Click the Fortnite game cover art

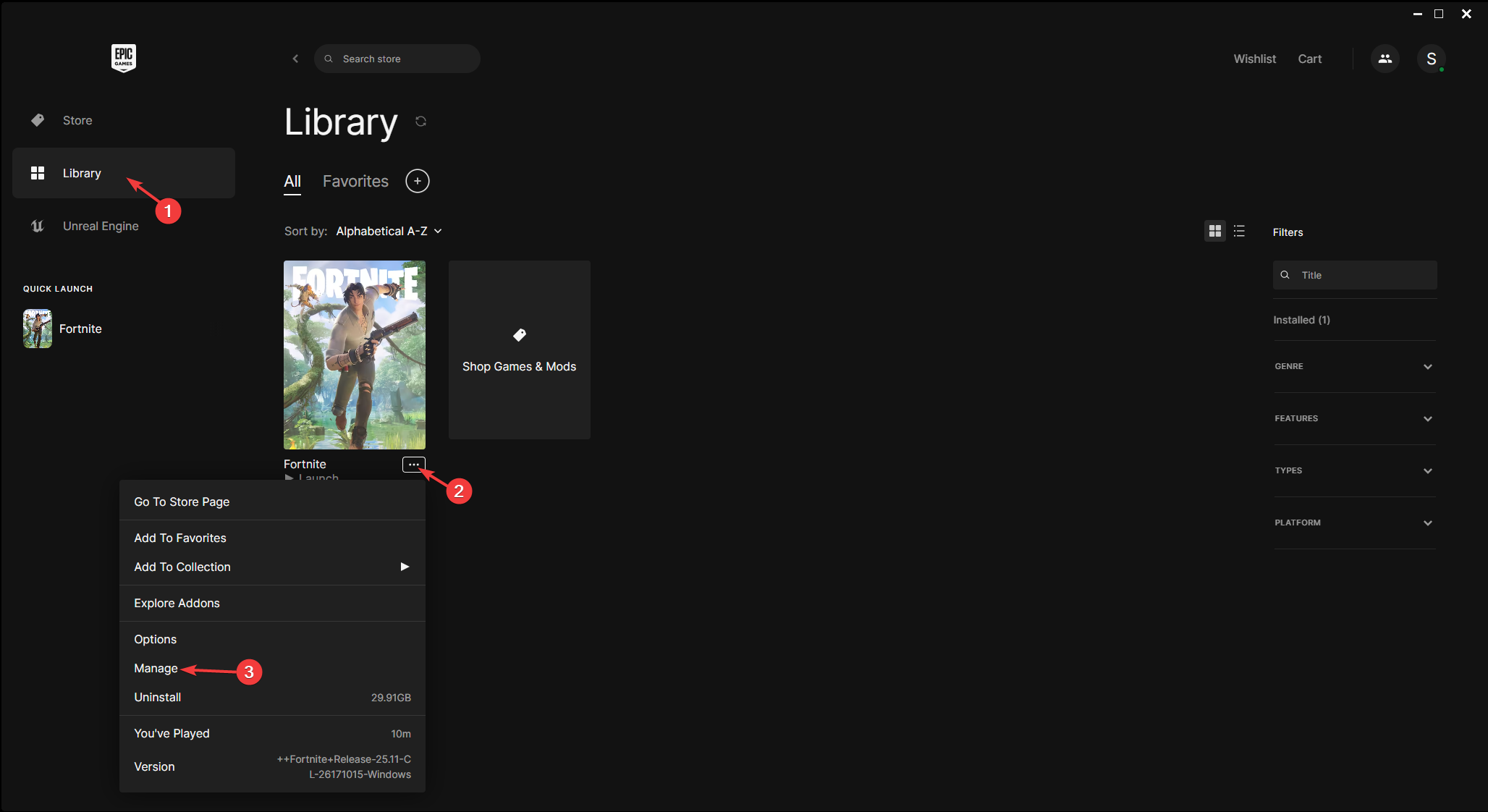tap(355, 355)
